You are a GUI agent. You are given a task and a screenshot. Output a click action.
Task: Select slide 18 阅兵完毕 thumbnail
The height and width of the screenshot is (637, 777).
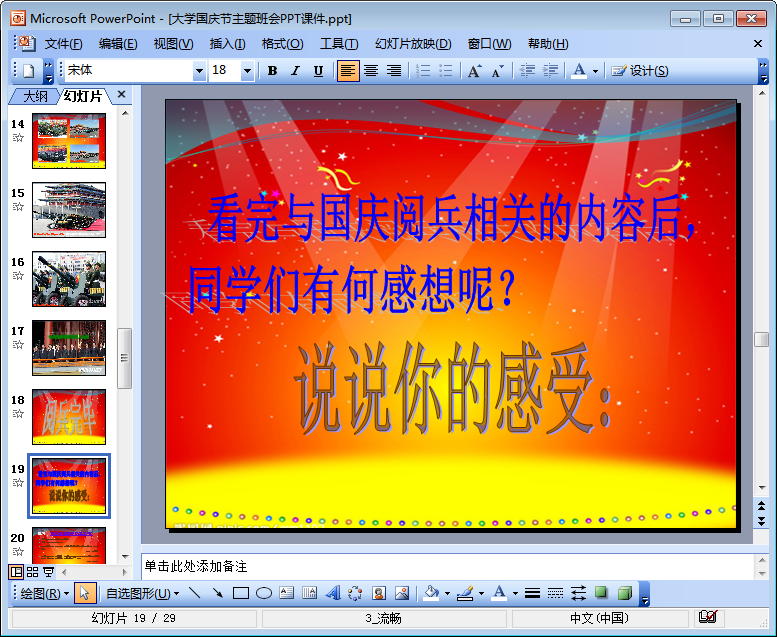69,416
